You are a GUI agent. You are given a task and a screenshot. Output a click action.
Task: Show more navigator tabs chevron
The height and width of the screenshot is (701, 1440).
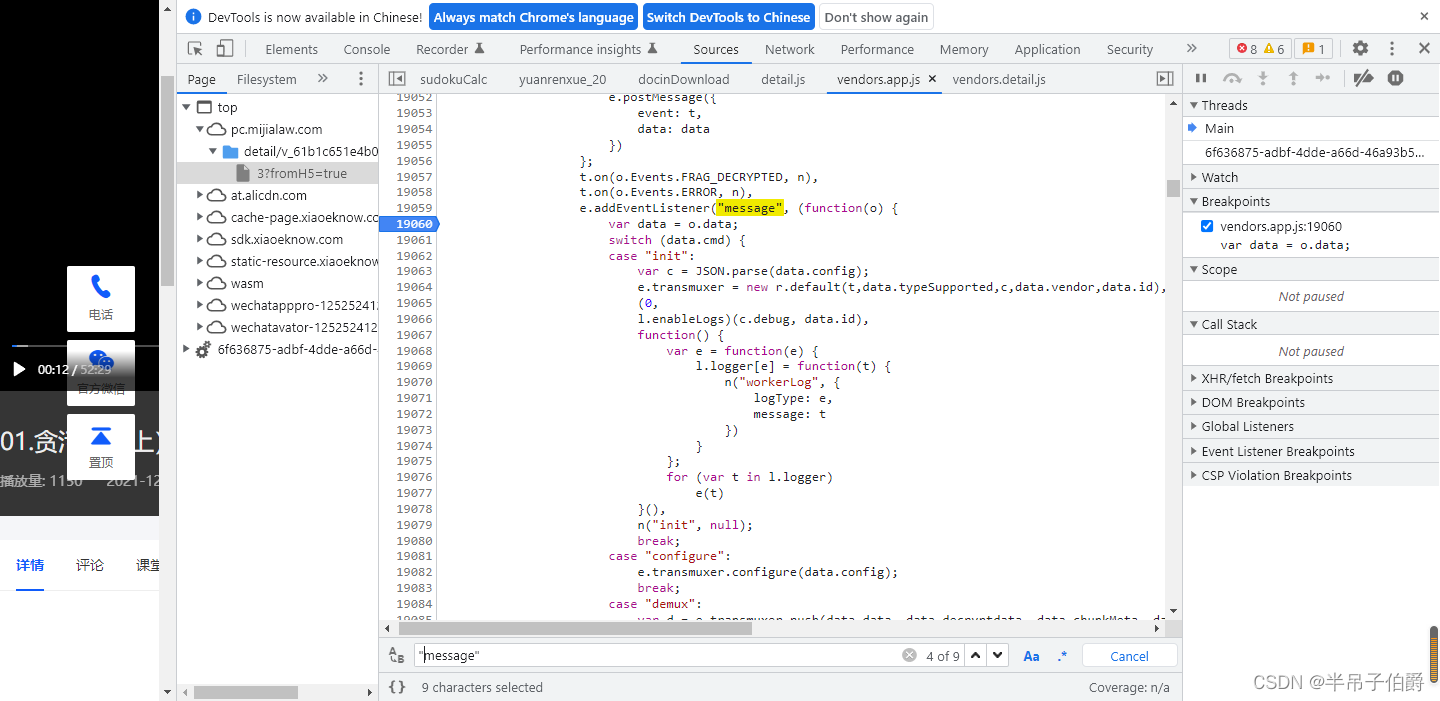[322, 78]
